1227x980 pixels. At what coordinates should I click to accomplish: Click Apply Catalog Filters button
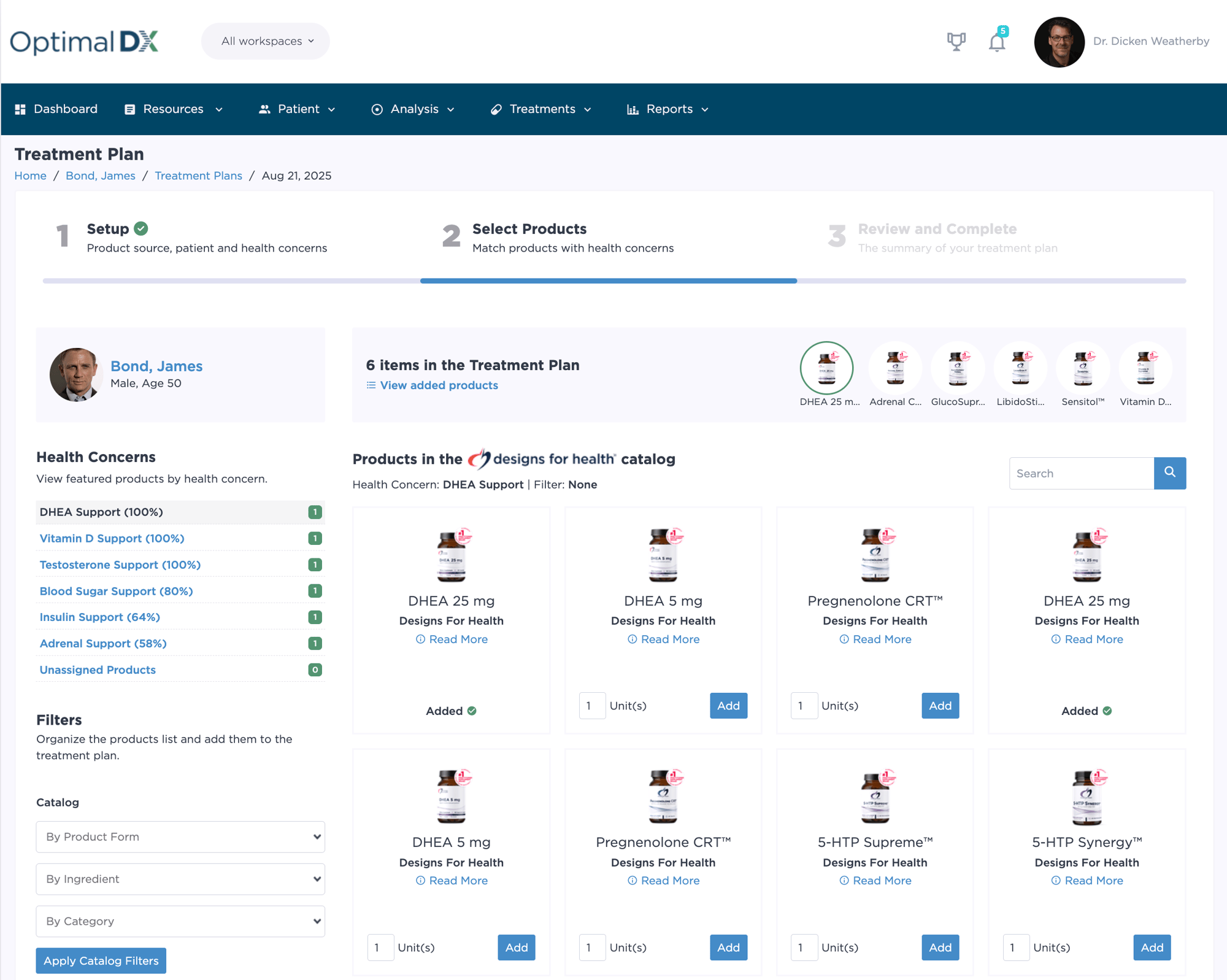pos(101,960)
